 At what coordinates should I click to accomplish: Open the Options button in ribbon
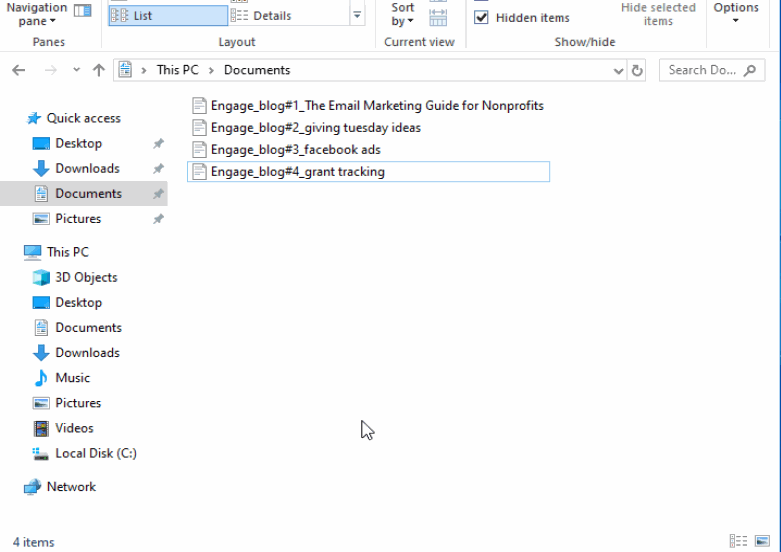pyautogui.click(x=736, y=14)
